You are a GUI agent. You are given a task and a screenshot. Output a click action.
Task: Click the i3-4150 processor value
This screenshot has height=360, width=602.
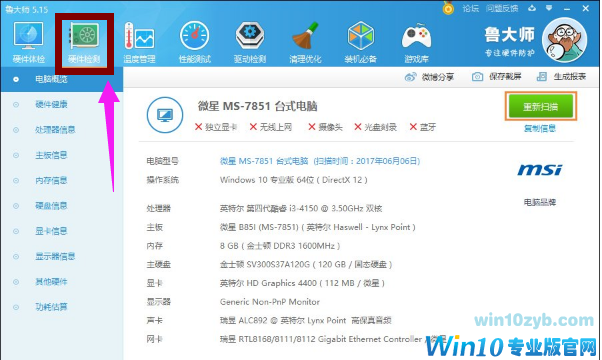coord(301,208)
